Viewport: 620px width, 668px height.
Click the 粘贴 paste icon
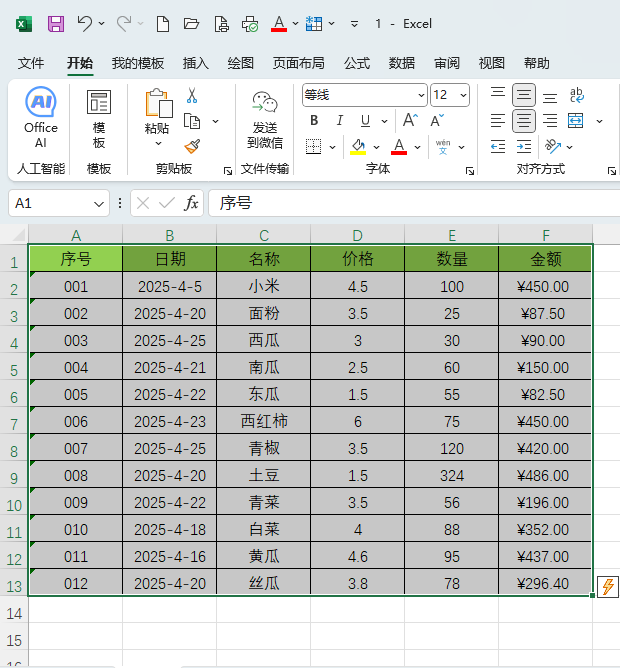pos(158,104)
